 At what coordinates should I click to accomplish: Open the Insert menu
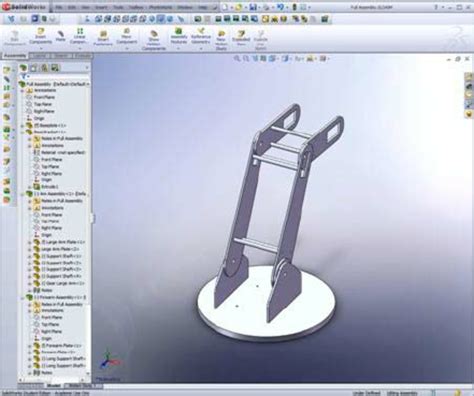tap(101, 7)
